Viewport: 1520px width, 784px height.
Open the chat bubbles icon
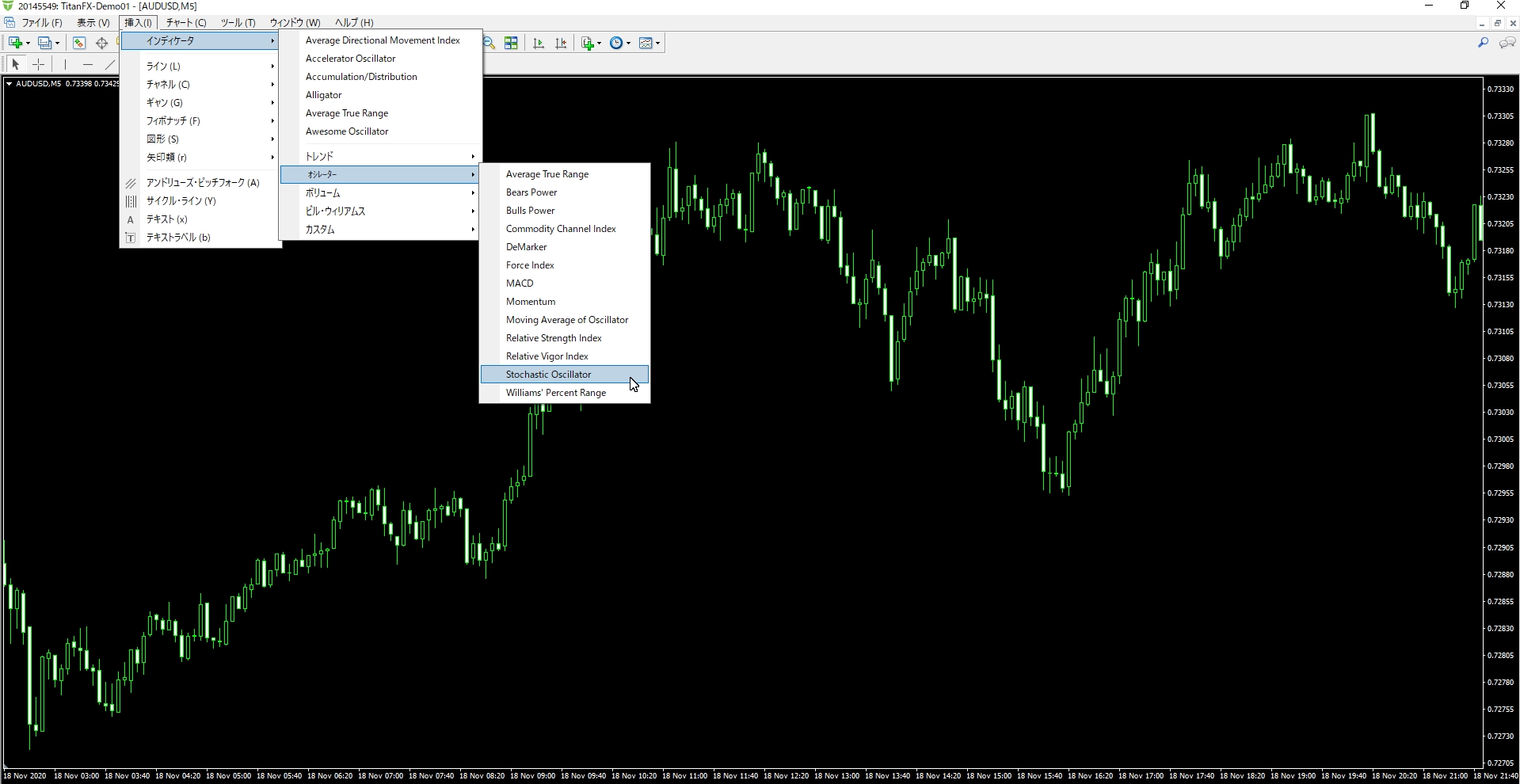1507,43
